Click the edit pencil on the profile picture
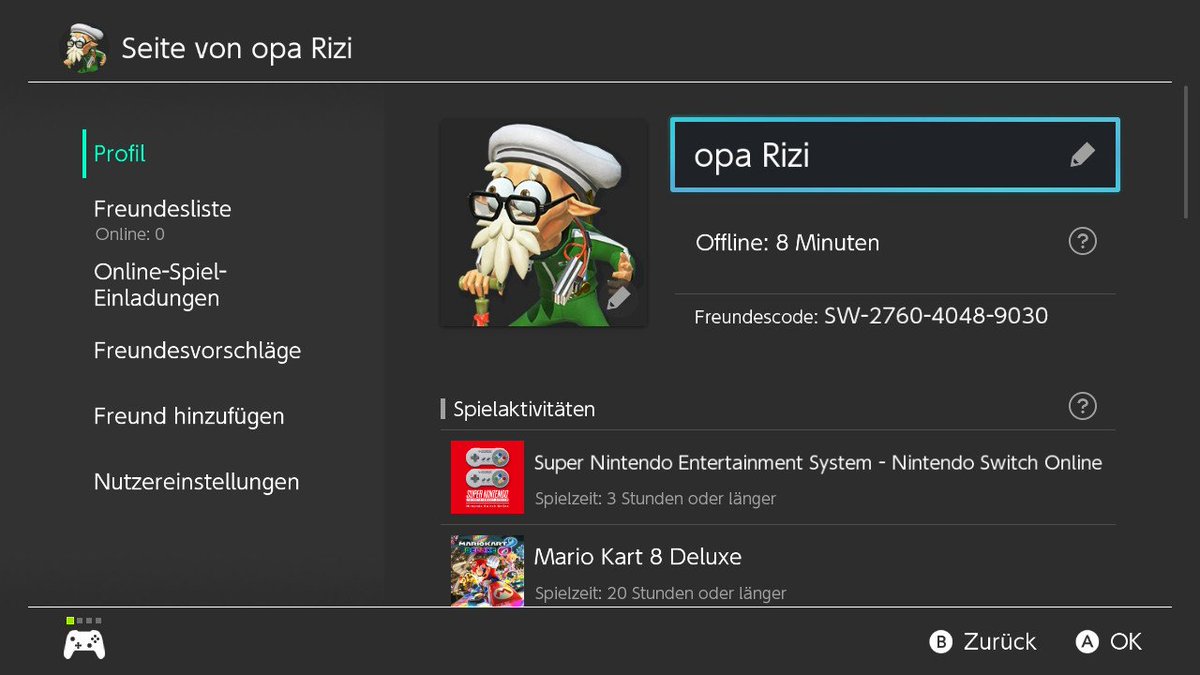 (x=618, y=297)
